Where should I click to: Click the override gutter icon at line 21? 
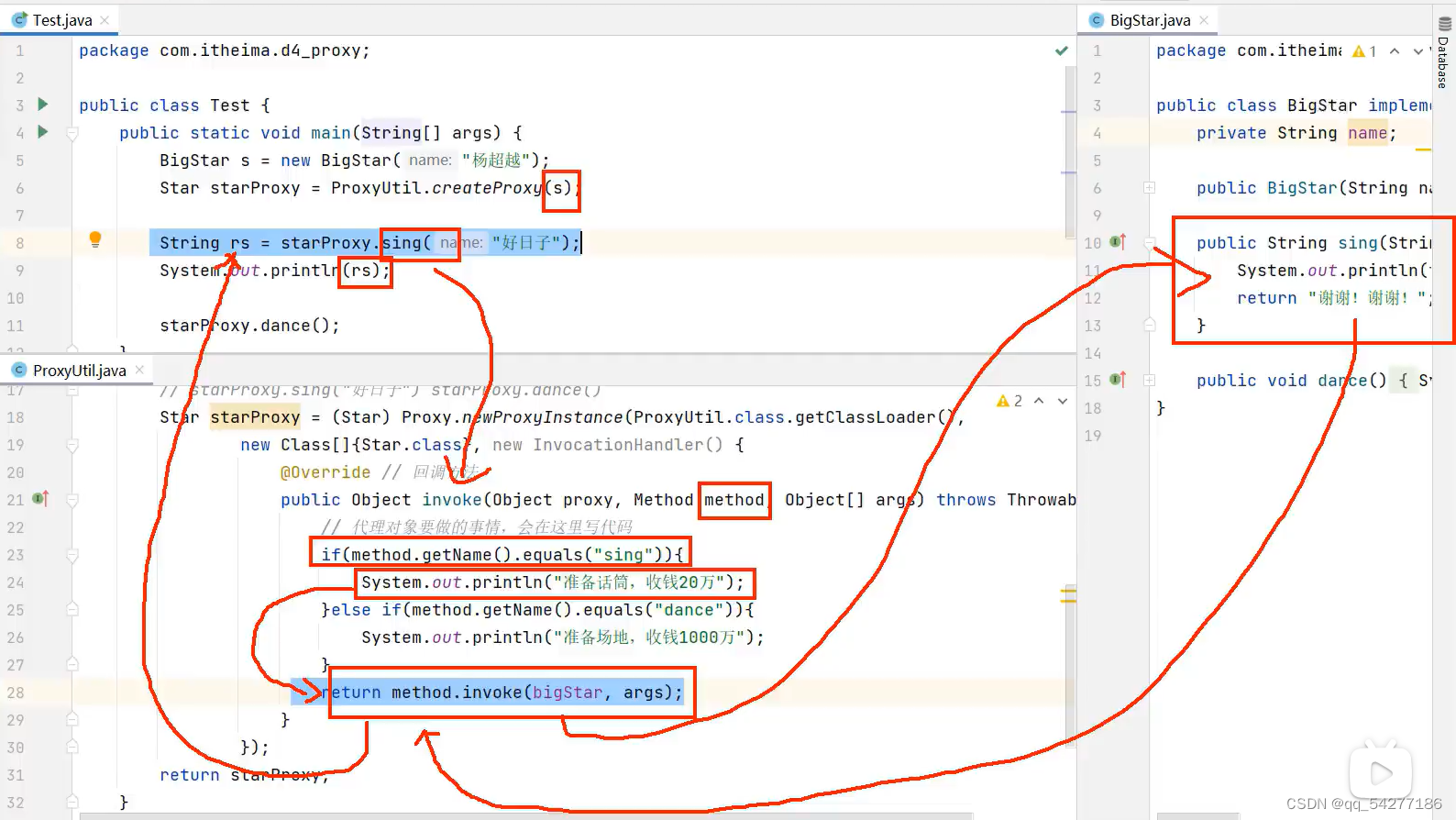tap(40, 499)
